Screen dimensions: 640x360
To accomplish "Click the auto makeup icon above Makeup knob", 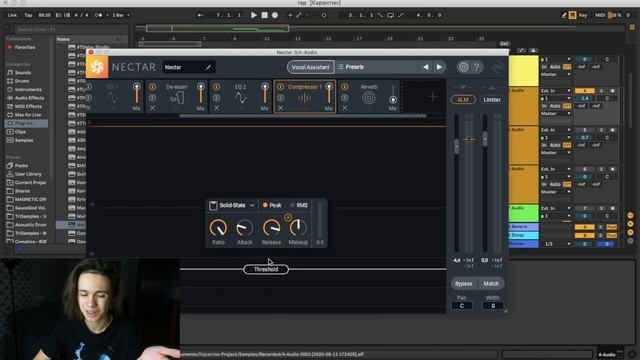I will tap(288, 218).
